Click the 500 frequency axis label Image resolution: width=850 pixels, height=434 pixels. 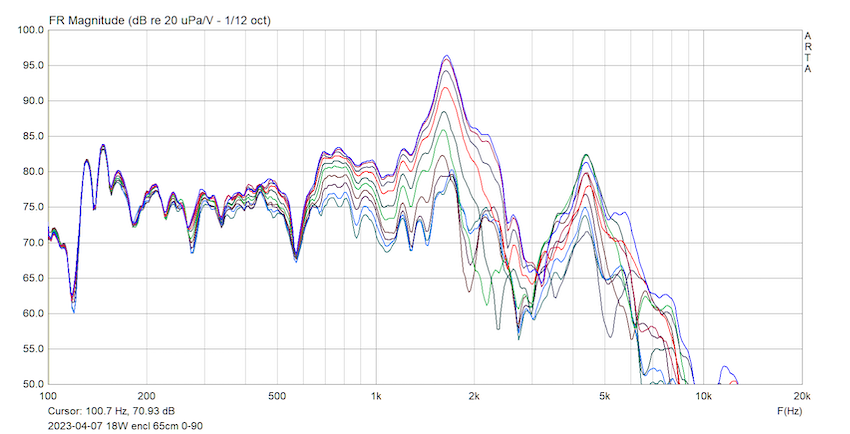click(x=278, y=395)
